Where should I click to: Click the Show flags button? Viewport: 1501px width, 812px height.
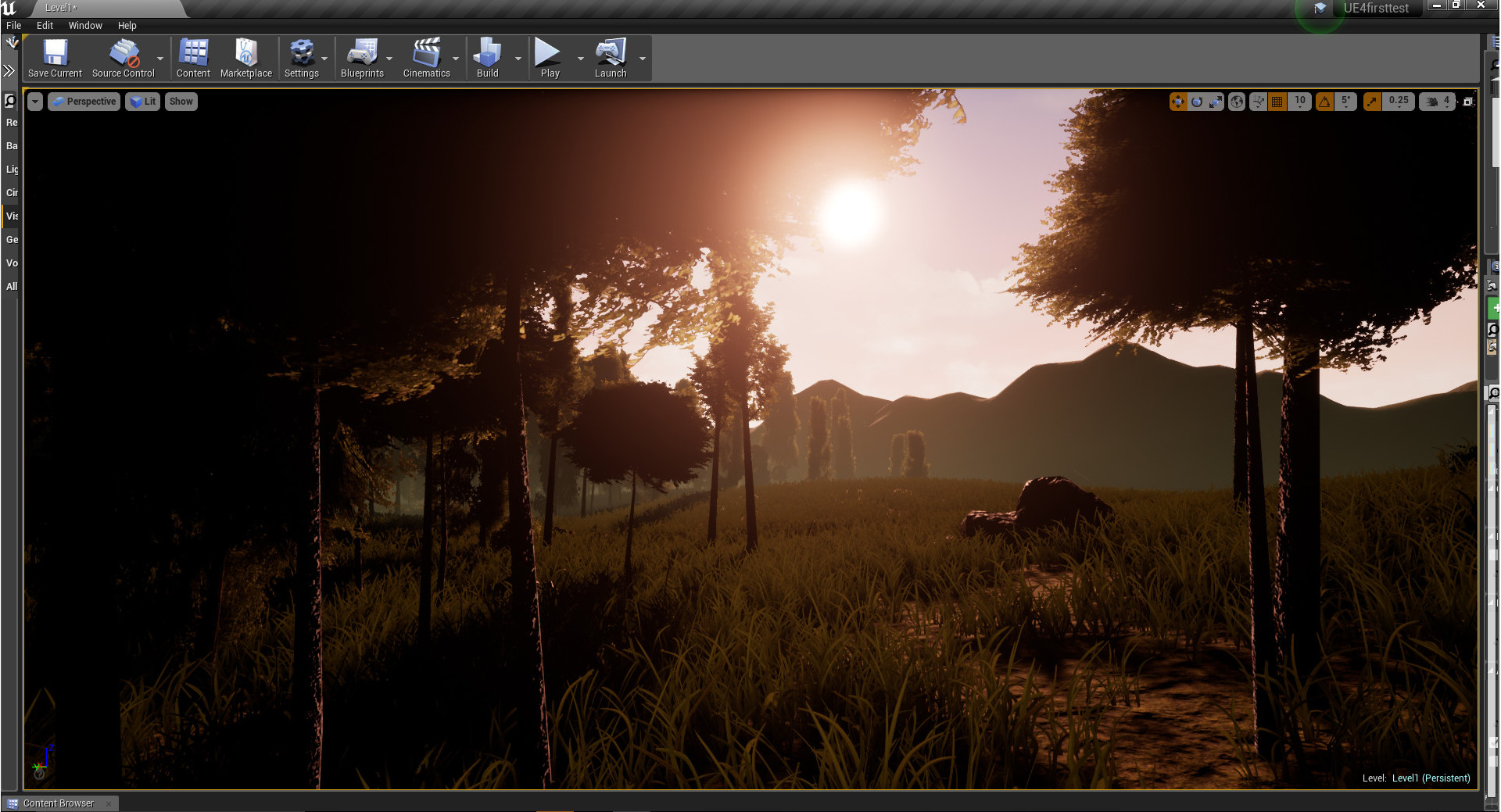(x=181, y=102)
